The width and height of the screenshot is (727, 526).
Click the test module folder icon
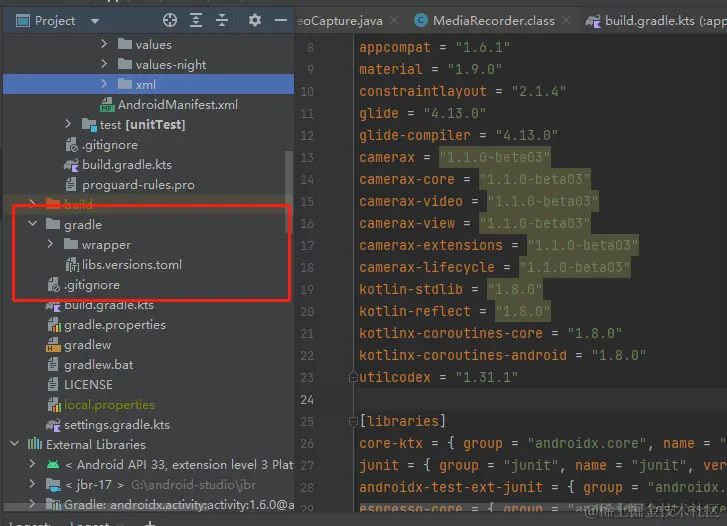pos(89,124)
